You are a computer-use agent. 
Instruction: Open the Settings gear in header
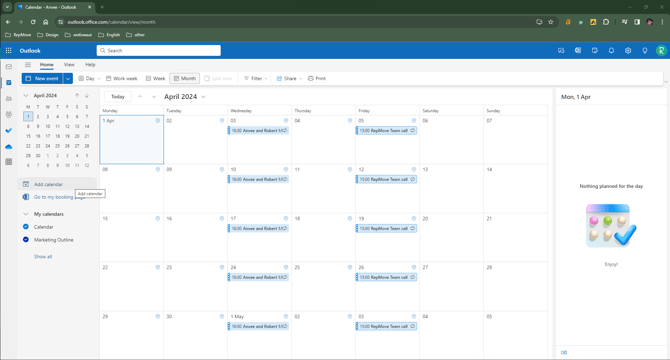tap(628, 50)
